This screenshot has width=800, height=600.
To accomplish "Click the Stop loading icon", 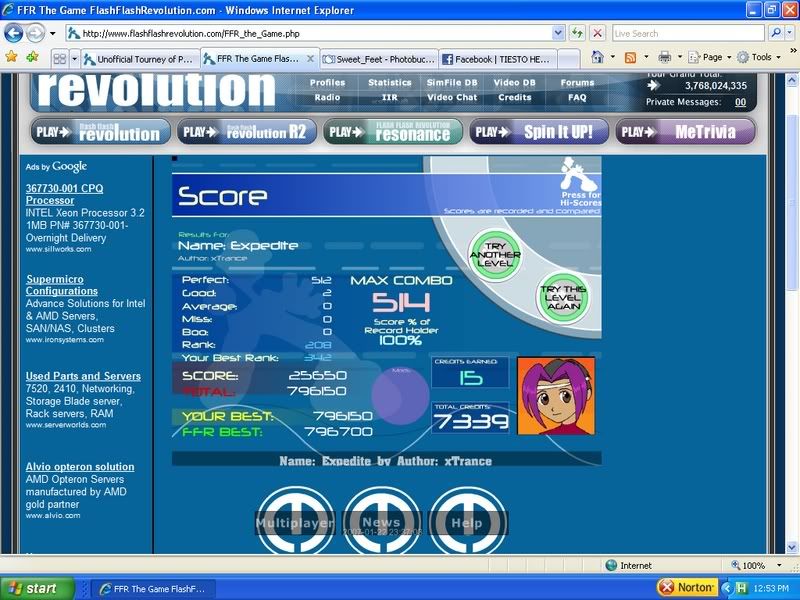I will point(597,33).
